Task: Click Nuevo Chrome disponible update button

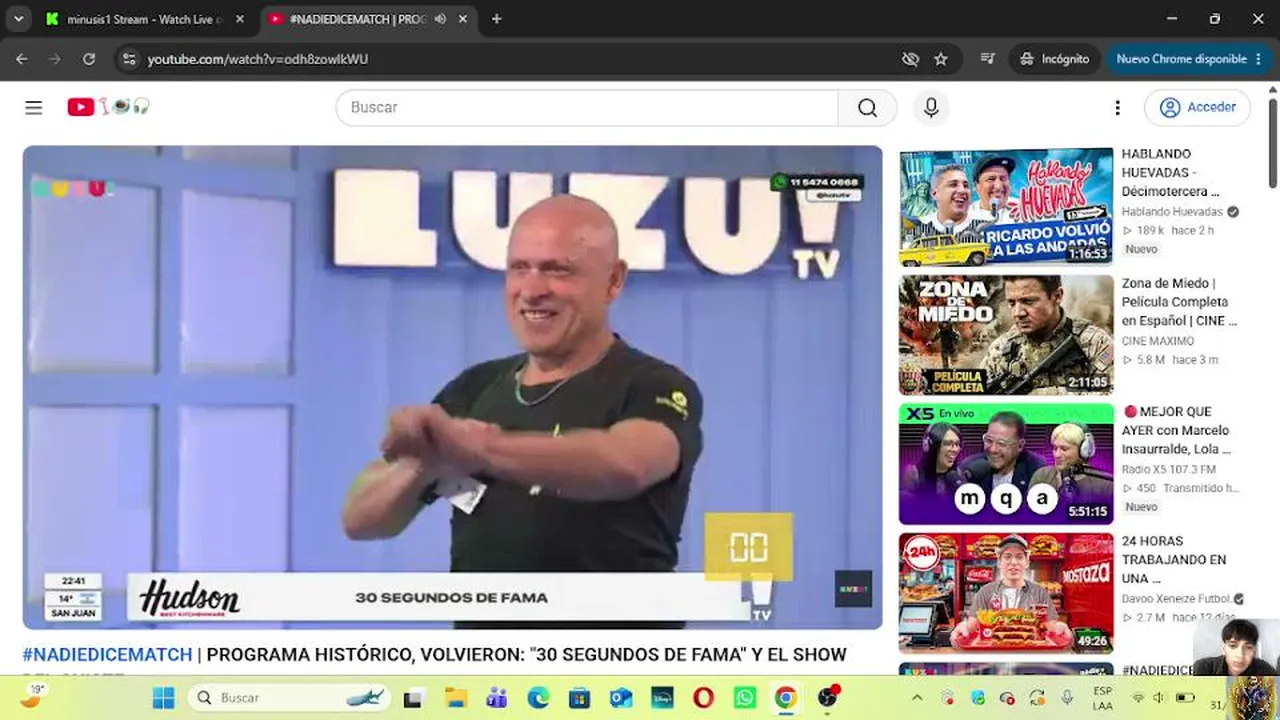Action: (1188, 59)
